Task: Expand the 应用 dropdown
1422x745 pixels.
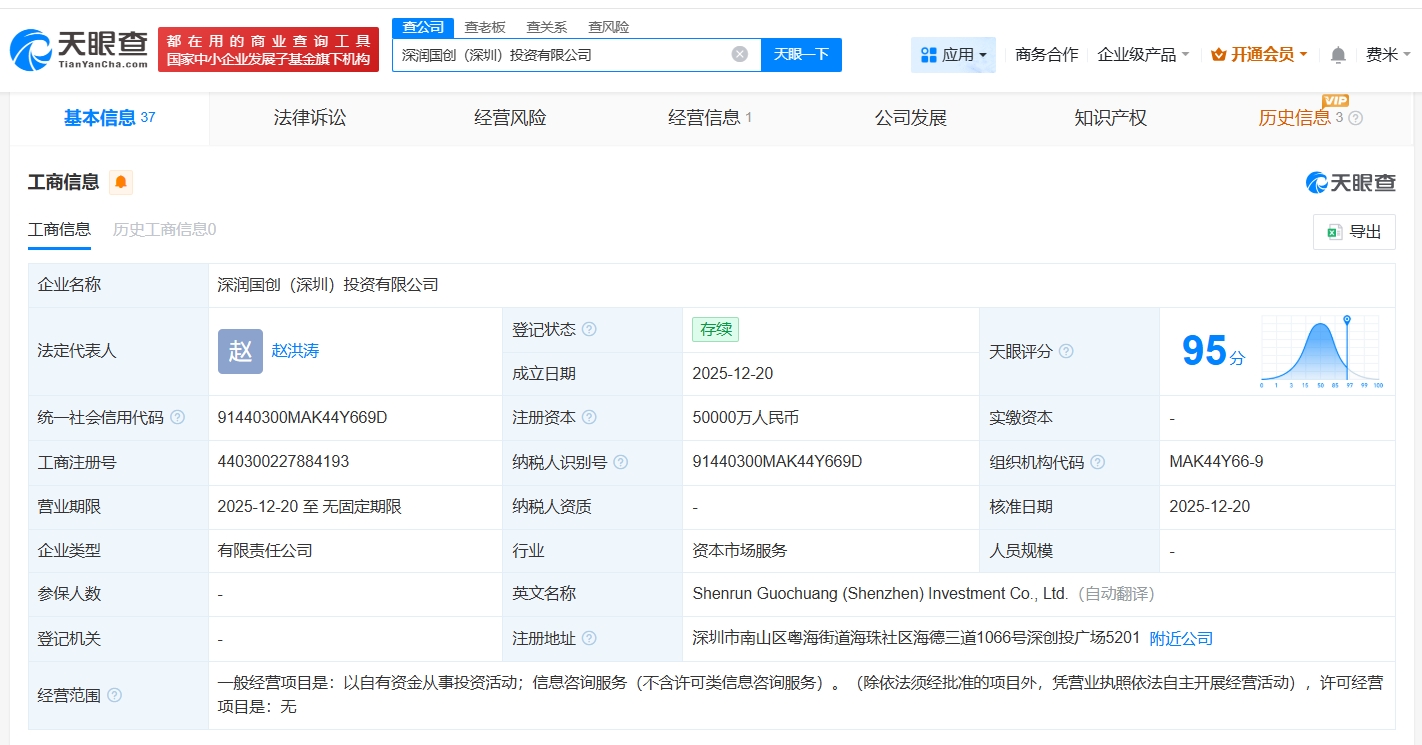Action: pos(953,55)
